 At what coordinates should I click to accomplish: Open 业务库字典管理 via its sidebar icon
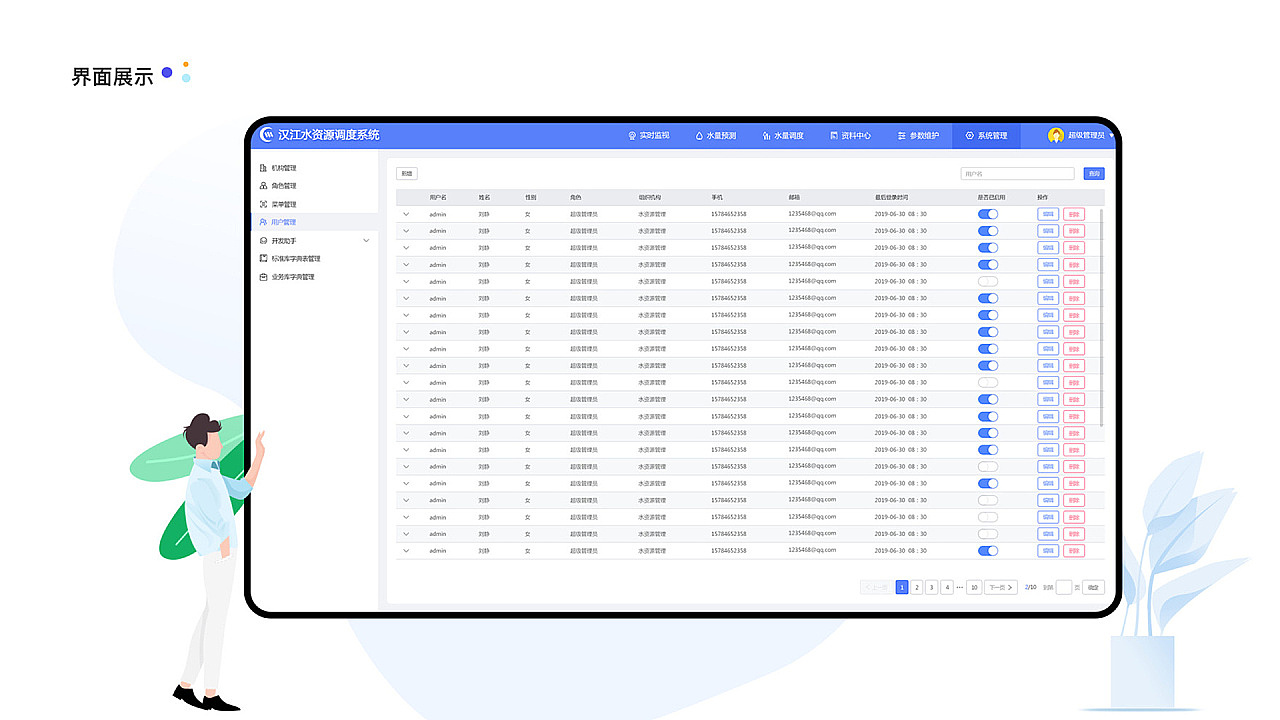[263, 277]
